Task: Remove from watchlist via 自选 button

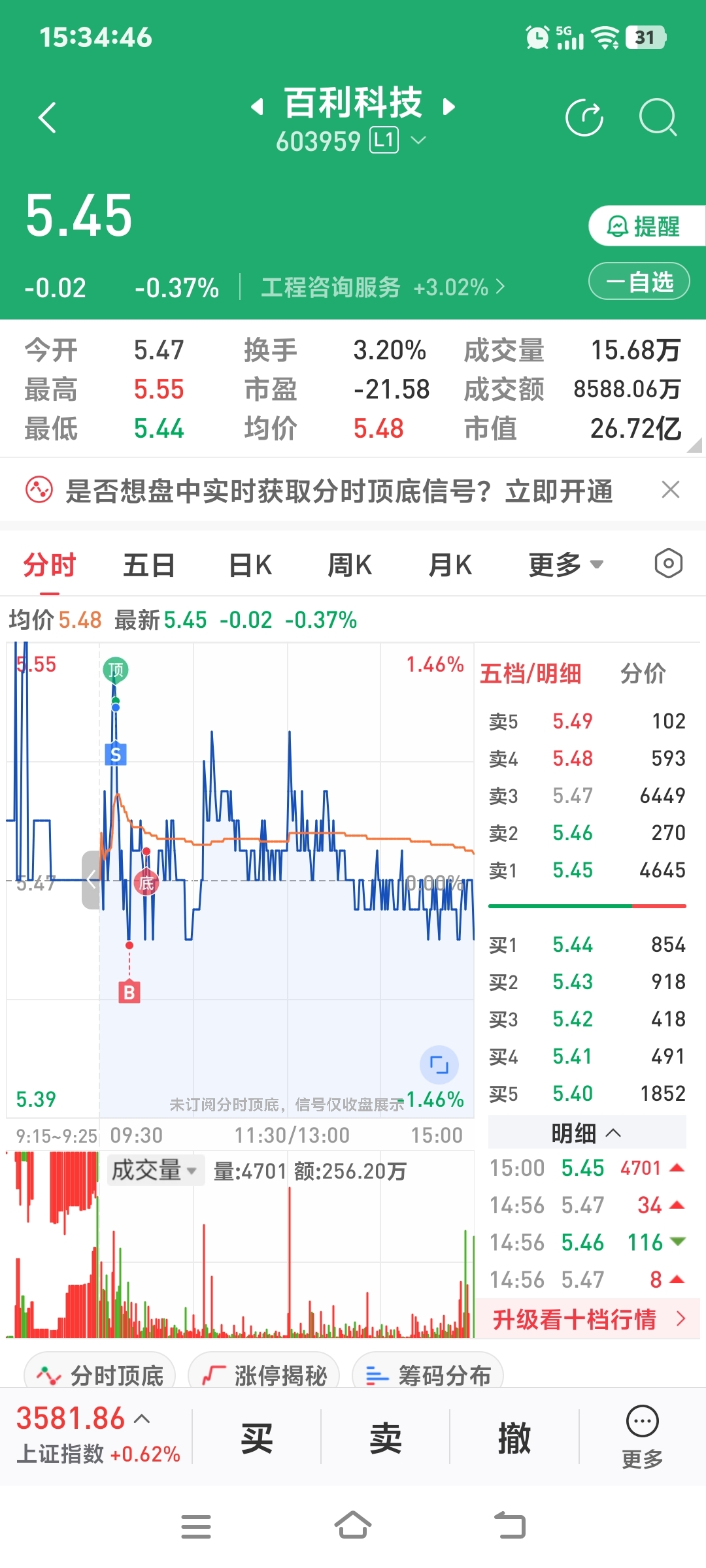Action: pos(639,282)
